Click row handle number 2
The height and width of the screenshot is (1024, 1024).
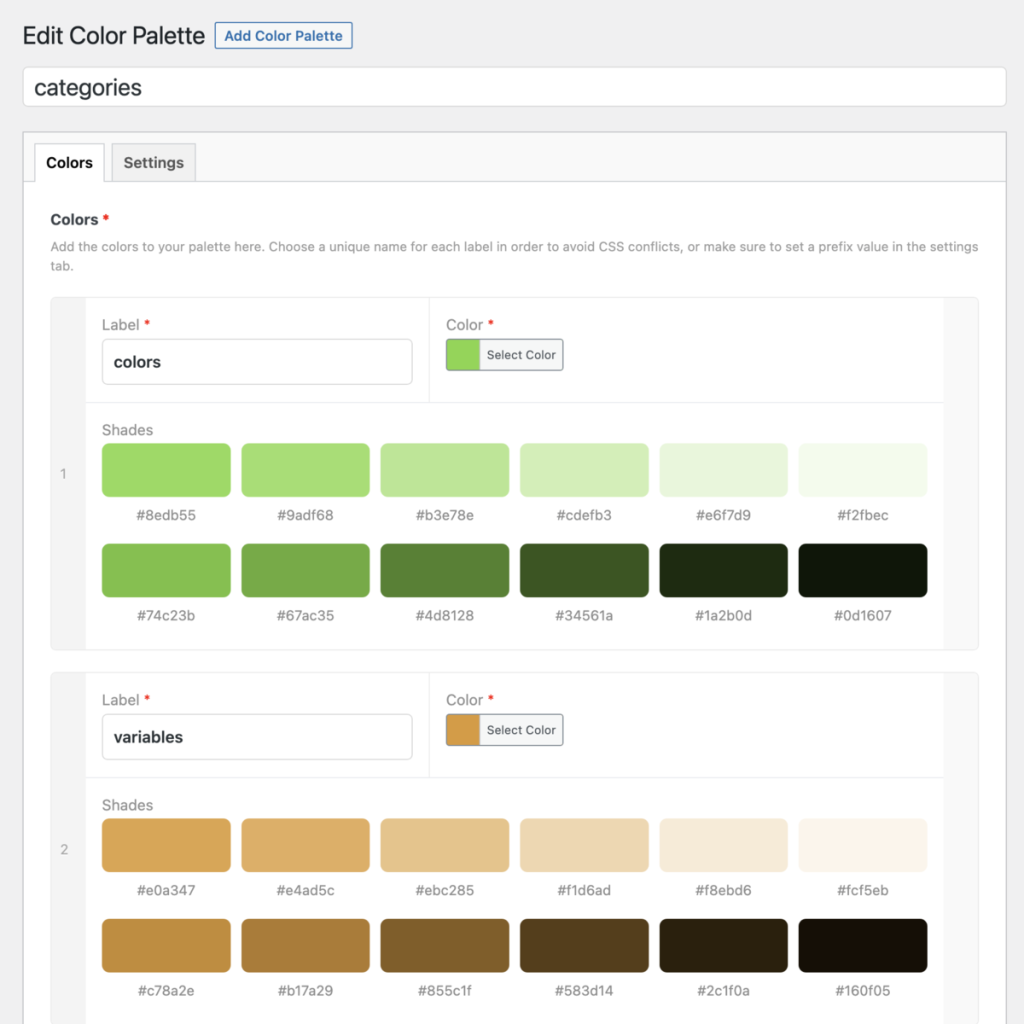(x=64, y=849)
